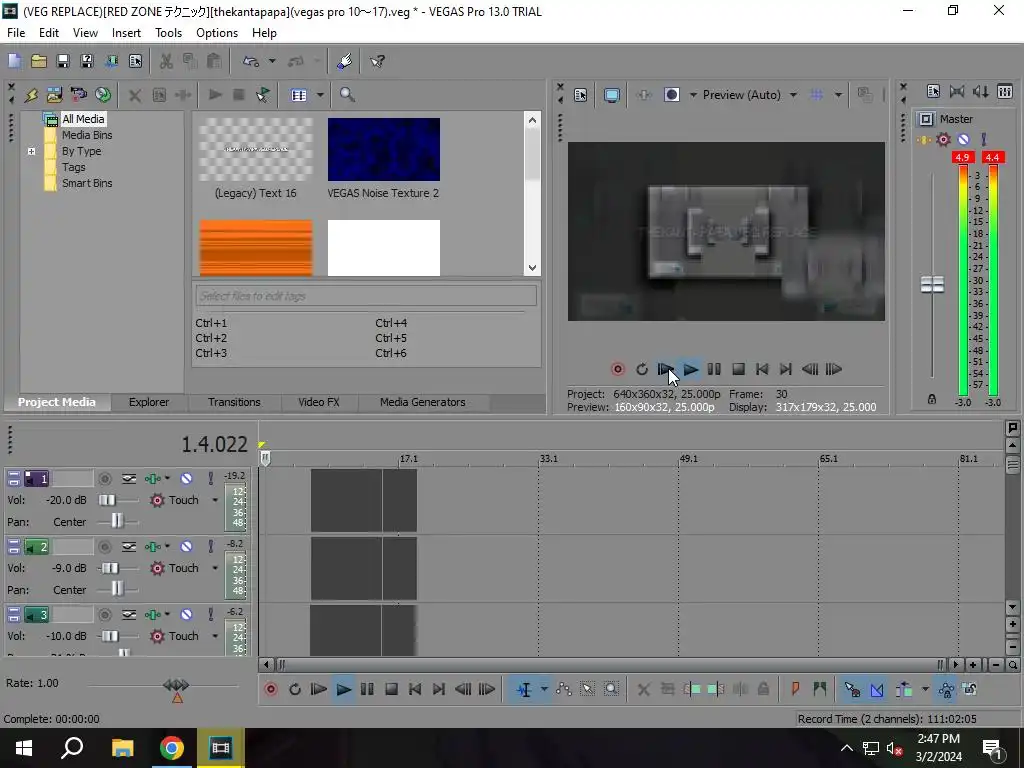Open the Insert menu
Image resolution: width=1024 pixels, height=768 pixels.
click(126, 33)
